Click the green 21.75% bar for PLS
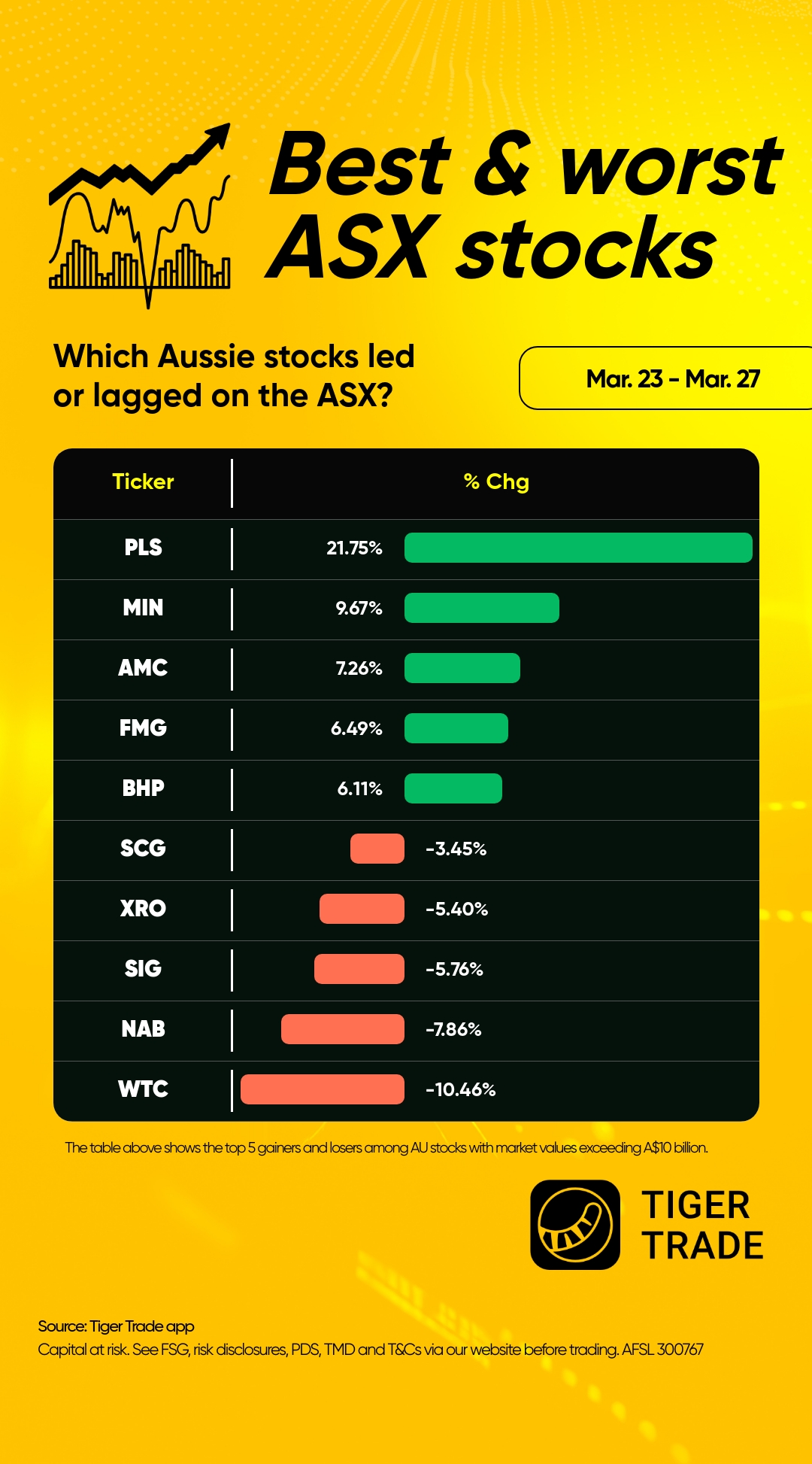This screenshot has width=812, height=1464. pyautogui.click(x=578, y=548)
